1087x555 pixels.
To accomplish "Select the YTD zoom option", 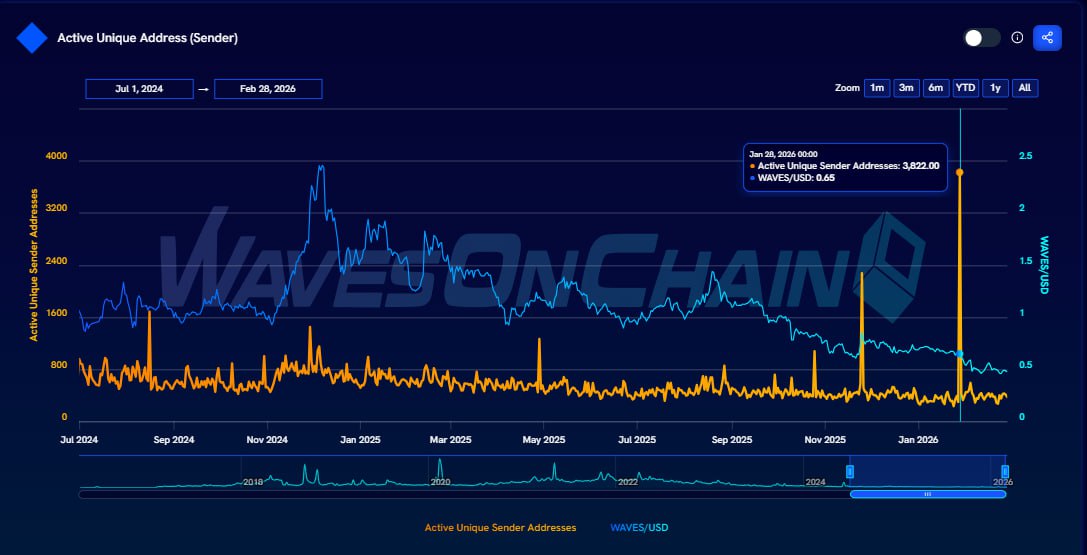I will click(x=965, y=88).
